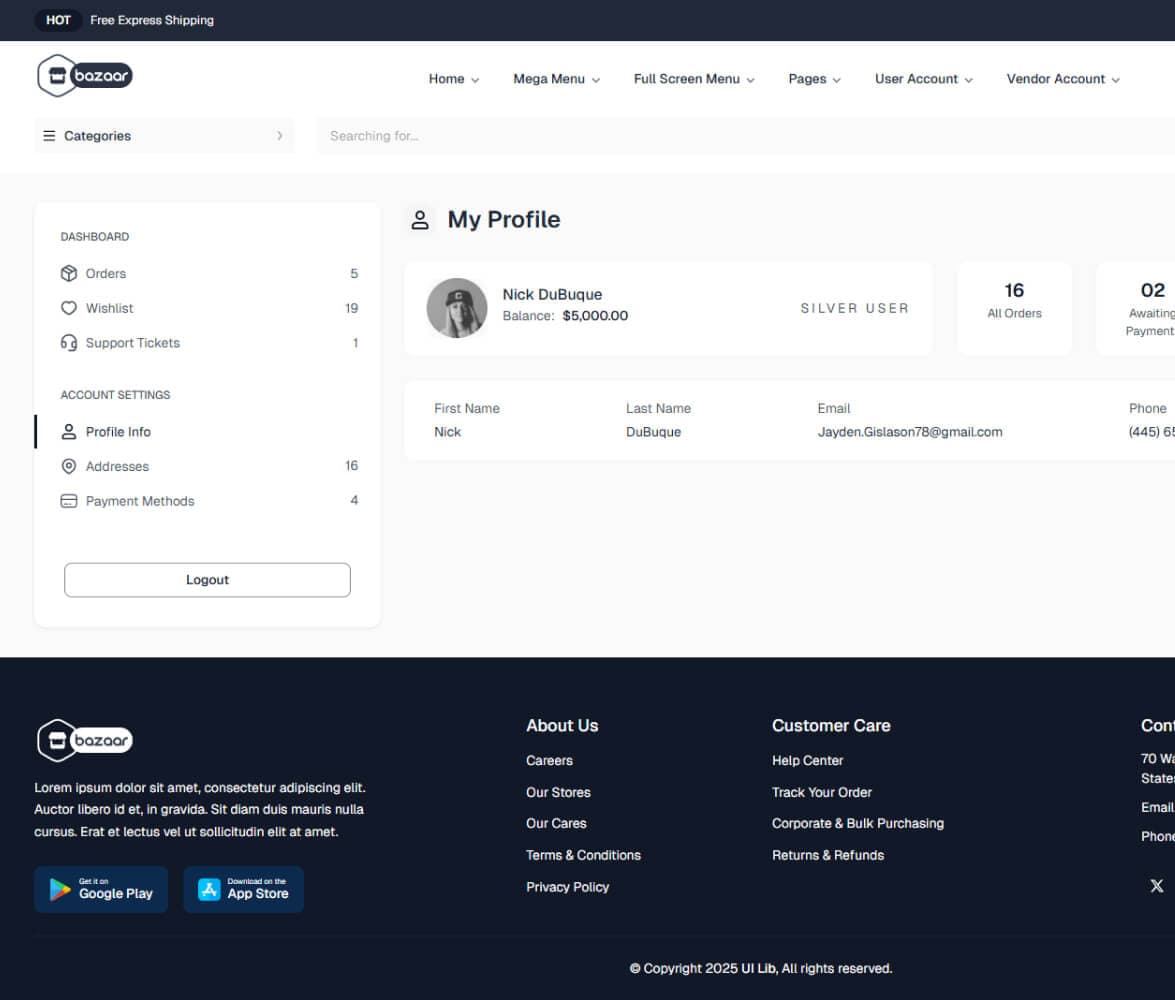The image size is (1175, 1000).
Task: Open Payment Methods using the card icon
Action: click(68, 500)
